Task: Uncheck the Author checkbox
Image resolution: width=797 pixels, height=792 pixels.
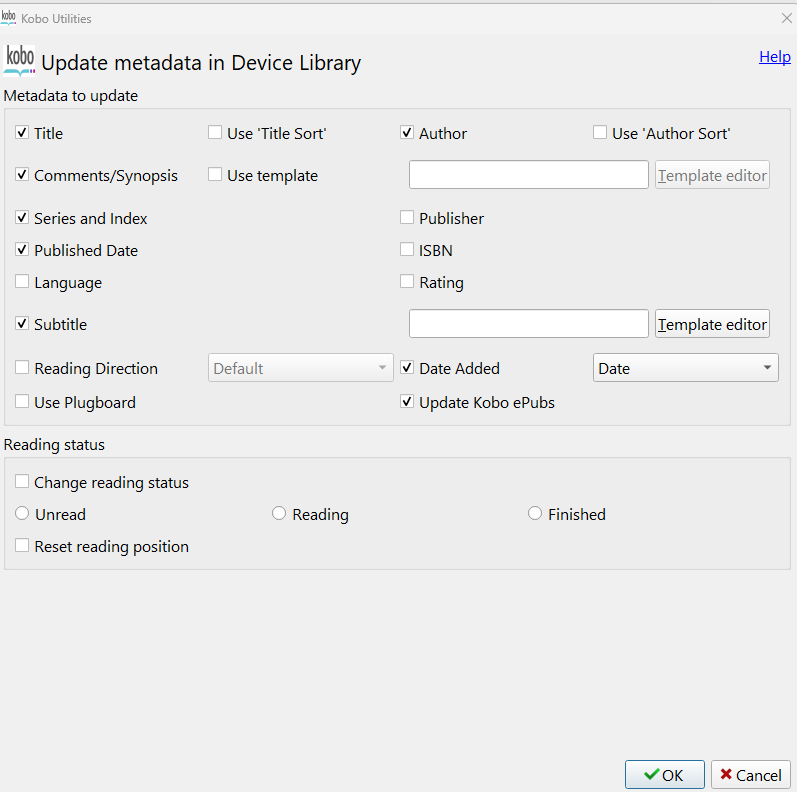Action: click(x=407, y=133)
